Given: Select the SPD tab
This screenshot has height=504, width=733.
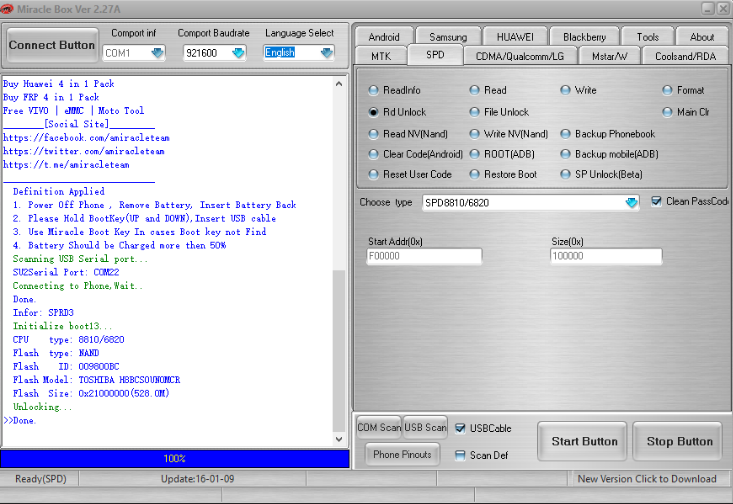Looking at the screenshot, I should pyautogui.click(x=435, y=55).
